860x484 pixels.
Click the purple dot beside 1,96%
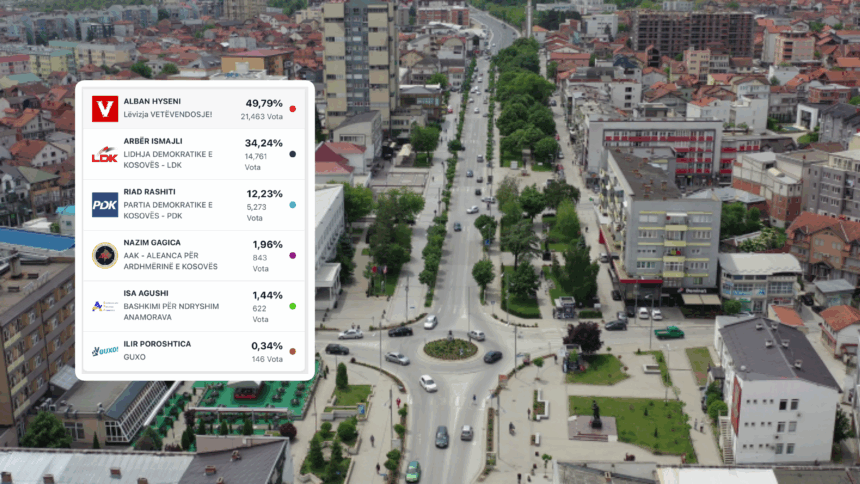pos(292,255)
